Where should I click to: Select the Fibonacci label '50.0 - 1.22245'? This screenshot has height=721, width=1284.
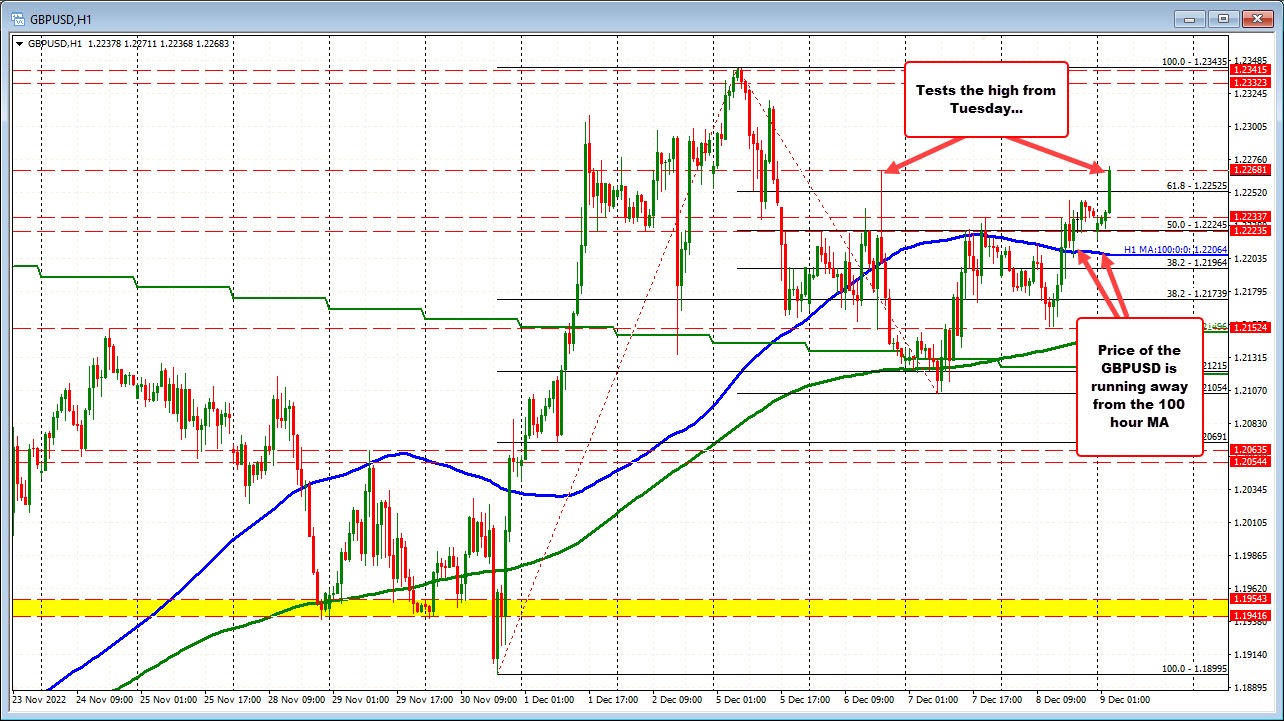tap(1198, 225)
